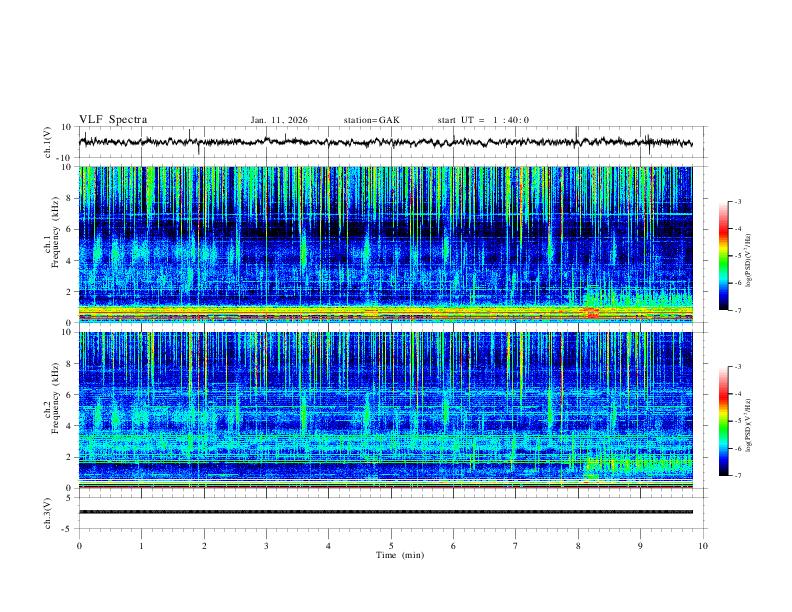The image size is (792, 612).
Task: Click the ch.1 "Frequency (kHz)" axis label
Action: 55,232
